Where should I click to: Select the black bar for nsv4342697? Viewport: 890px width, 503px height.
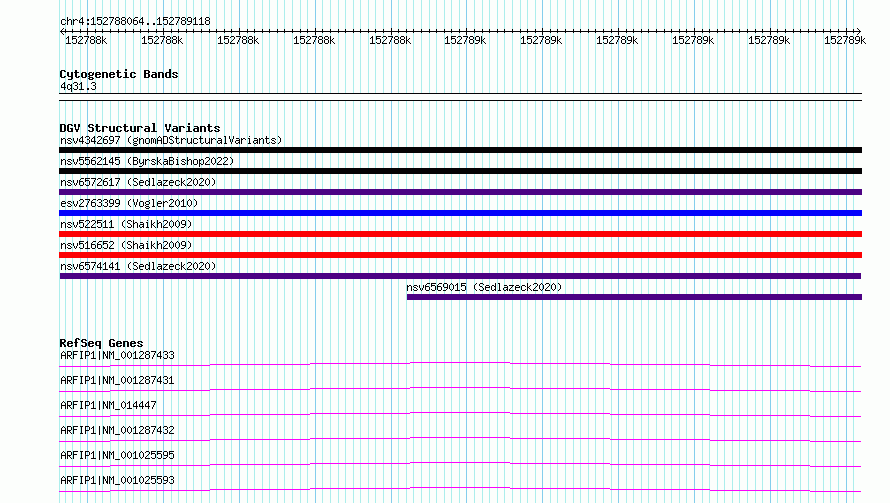460,150
